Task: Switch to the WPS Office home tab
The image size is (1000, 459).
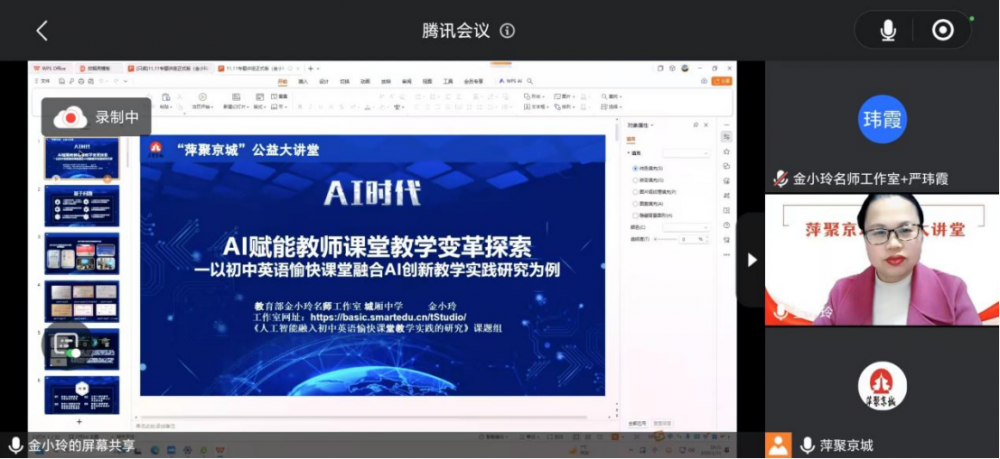Action: 50,68
